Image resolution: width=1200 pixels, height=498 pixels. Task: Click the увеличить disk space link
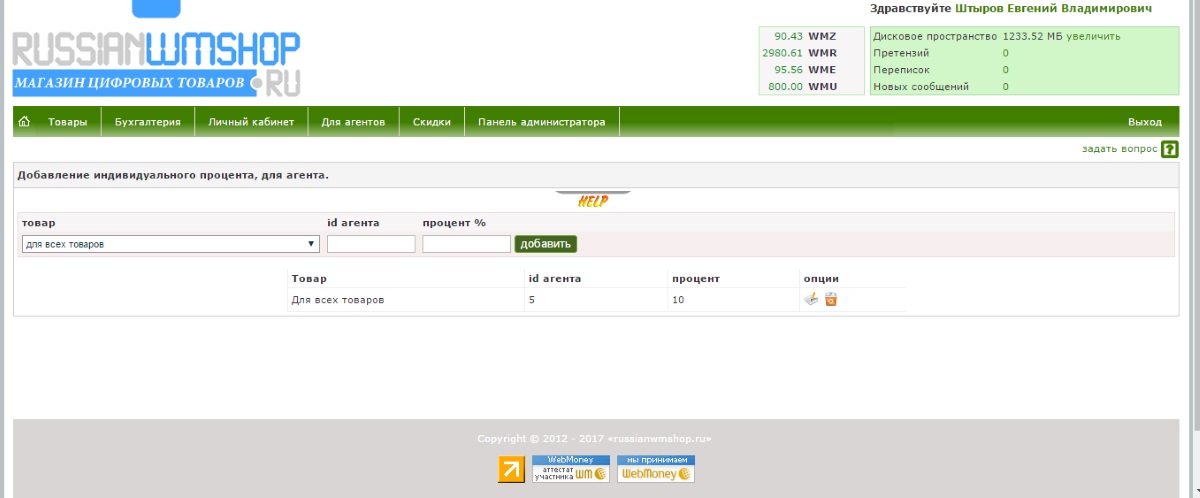pyautogui.click(x=1093, y=36)
